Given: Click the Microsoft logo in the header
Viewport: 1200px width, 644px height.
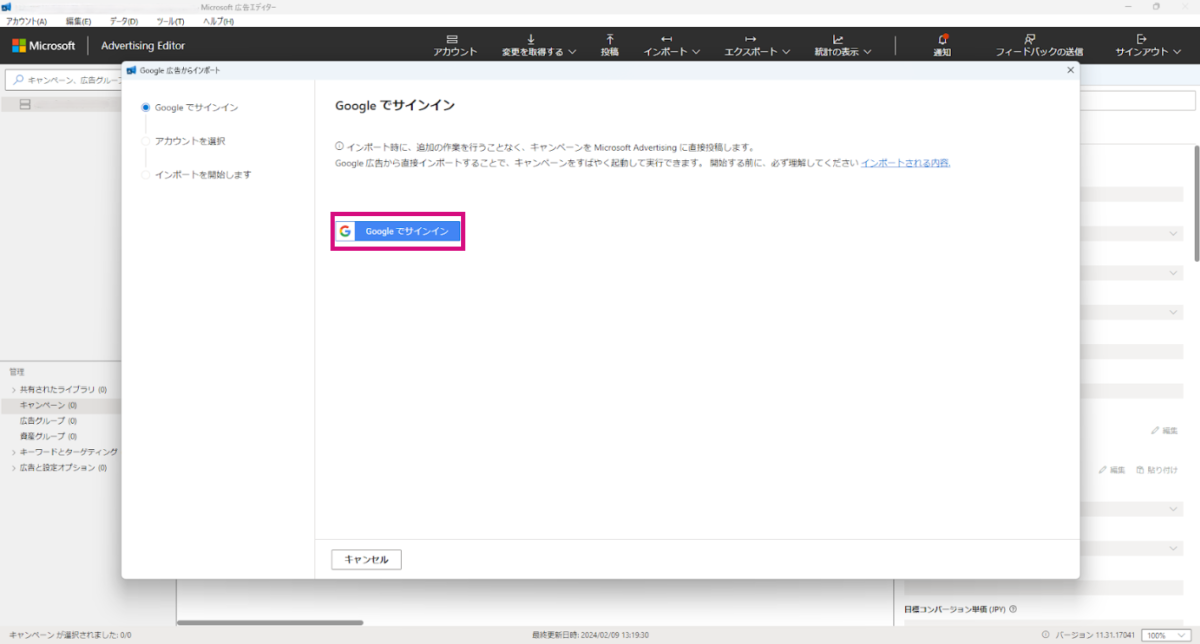Looking at the screenshot, I should tap(43, 45).
